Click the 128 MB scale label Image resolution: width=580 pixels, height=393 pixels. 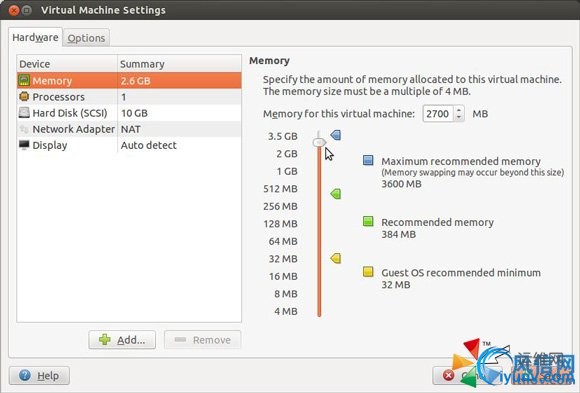pos(280,224)
